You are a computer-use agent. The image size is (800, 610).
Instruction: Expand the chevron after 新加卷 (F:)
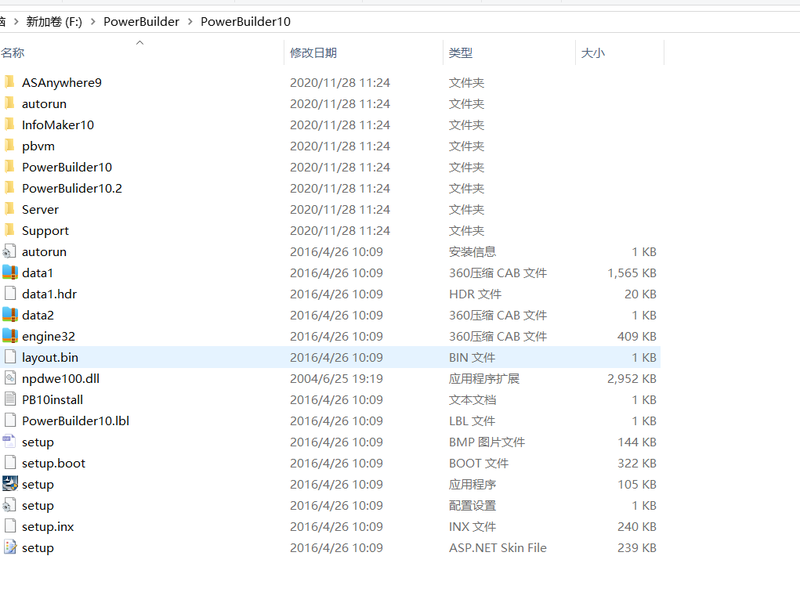pos(93,22)
